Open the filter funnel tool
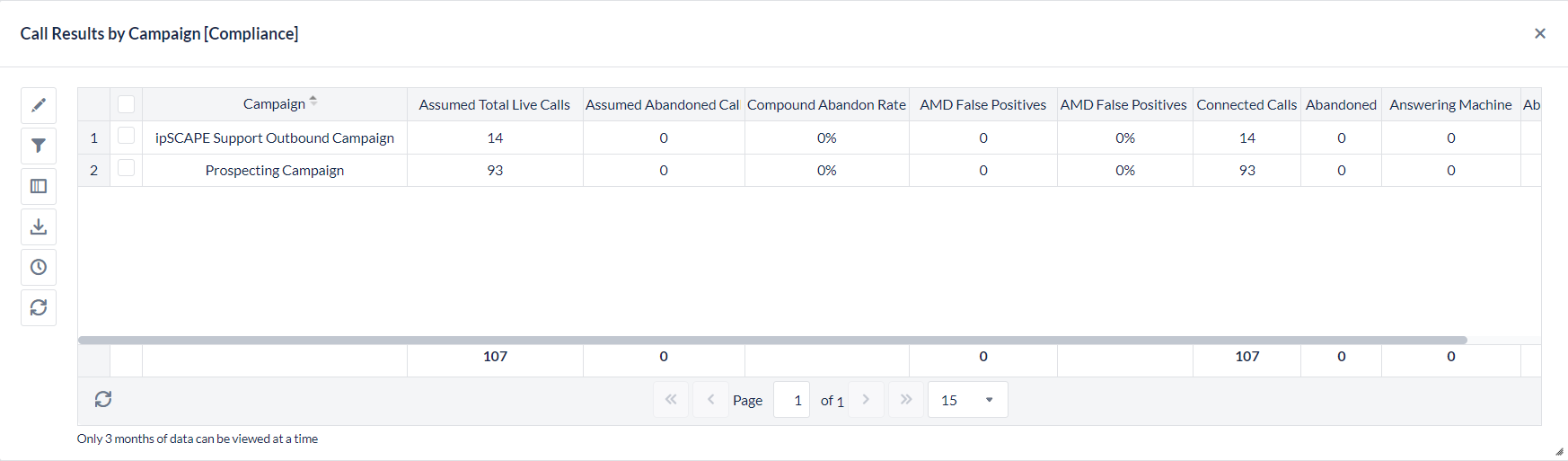The image size is (1568, 461). pyautogui.click(x=39, y=146)
